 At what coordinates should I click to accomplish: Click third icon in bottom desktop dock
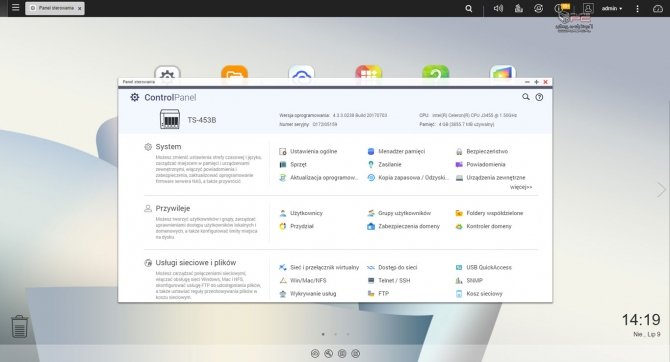(342, 353)
